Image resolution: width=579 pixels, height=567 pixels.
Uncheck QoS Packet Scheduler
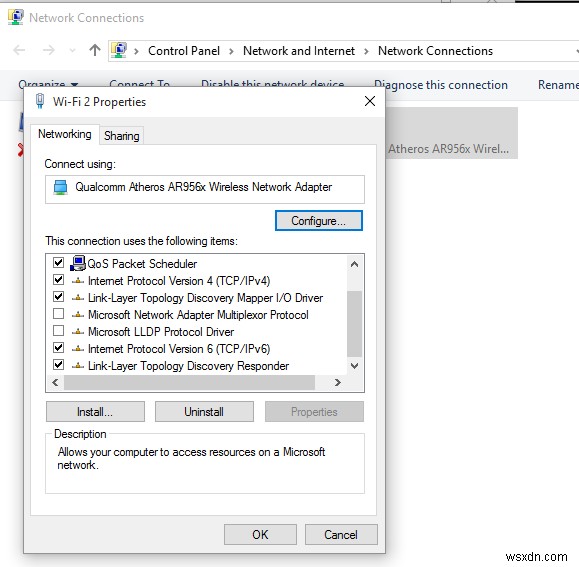(x=58, y=262)
